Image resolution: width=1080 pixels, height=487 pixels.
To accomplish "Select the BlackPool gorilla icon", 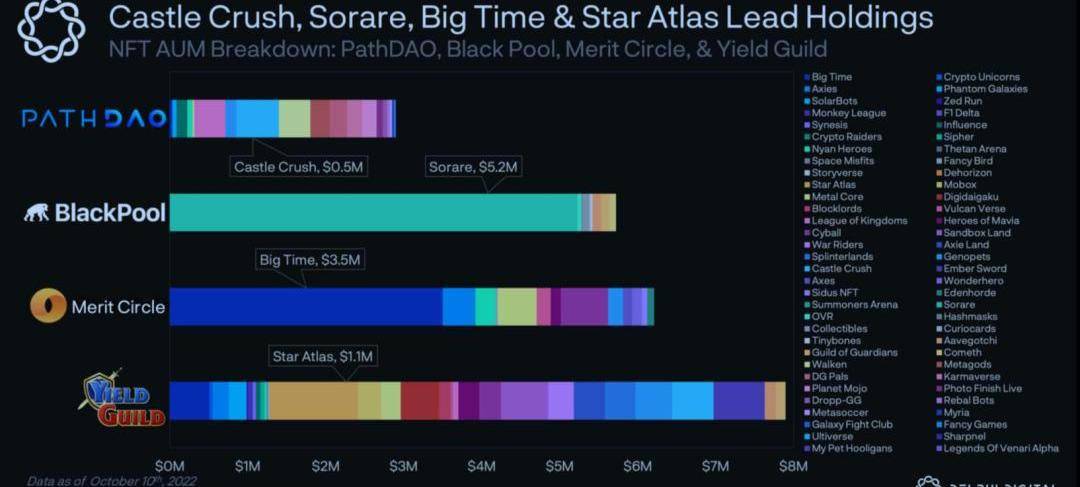I will coord(36,213).
